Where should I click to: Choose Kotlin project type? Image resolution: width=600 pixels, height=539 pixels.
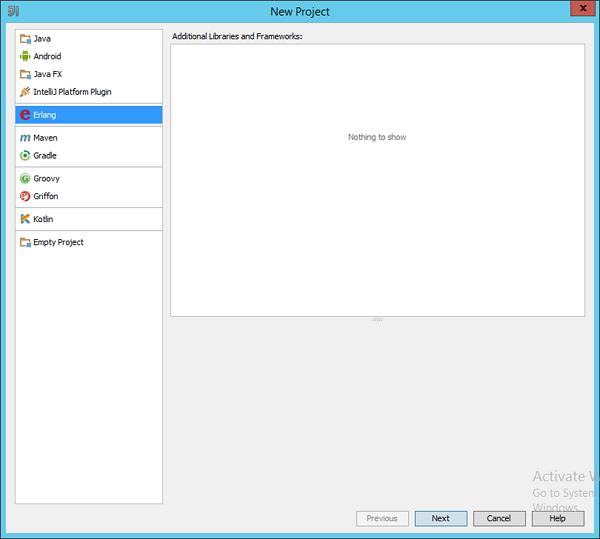point(89,219)
